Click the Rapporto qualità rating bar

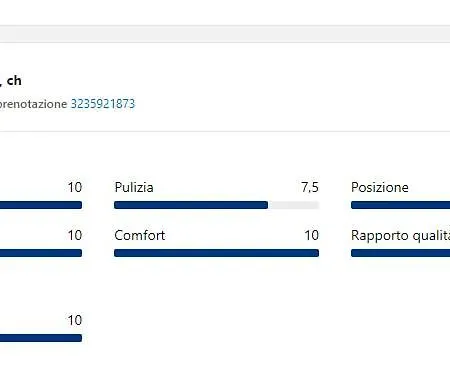tap(400, 253)
